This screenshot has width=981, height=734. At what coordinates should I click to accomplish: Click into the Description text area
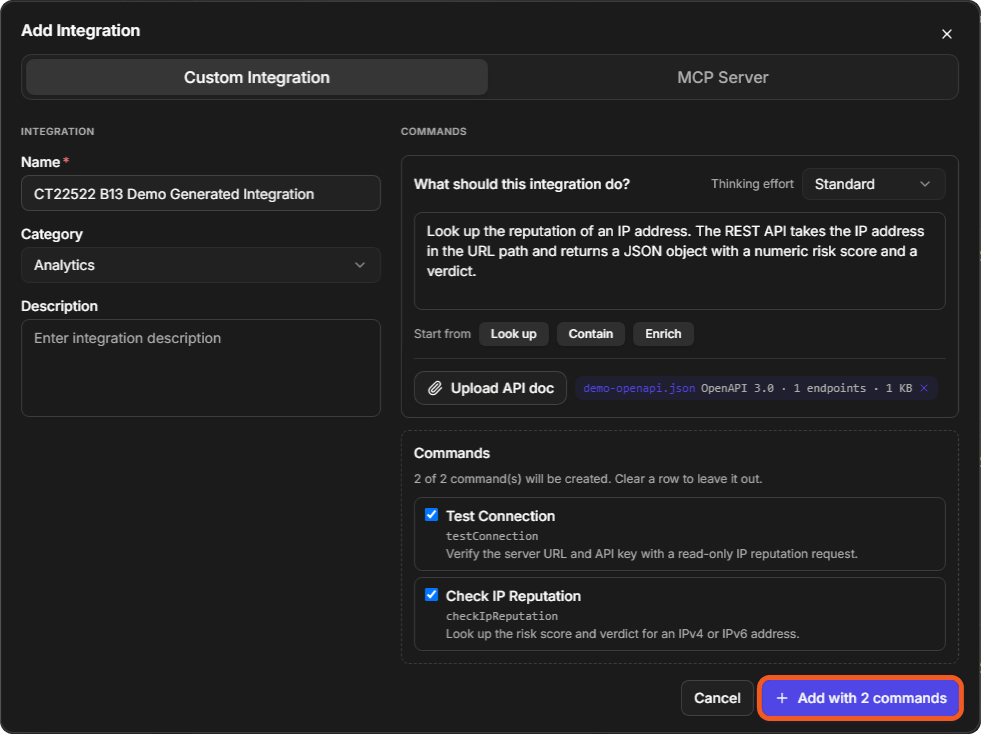click(x=200, y=368)
